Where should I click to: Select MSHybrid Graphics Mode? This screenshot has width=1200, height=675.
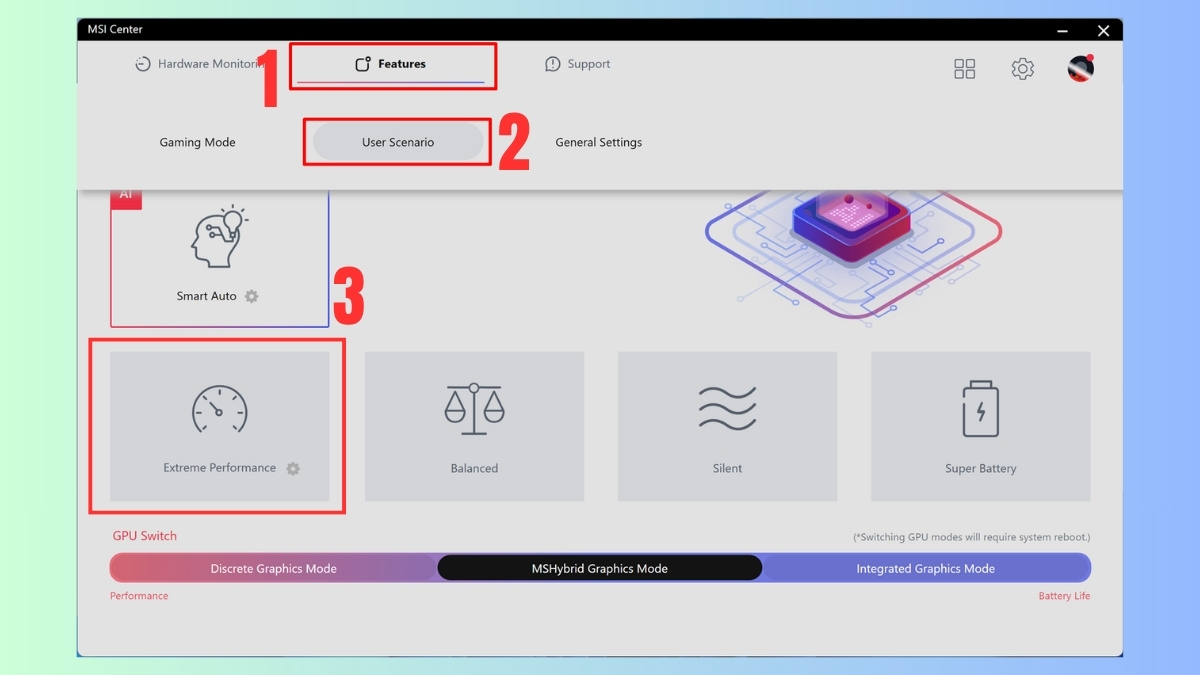599,568
